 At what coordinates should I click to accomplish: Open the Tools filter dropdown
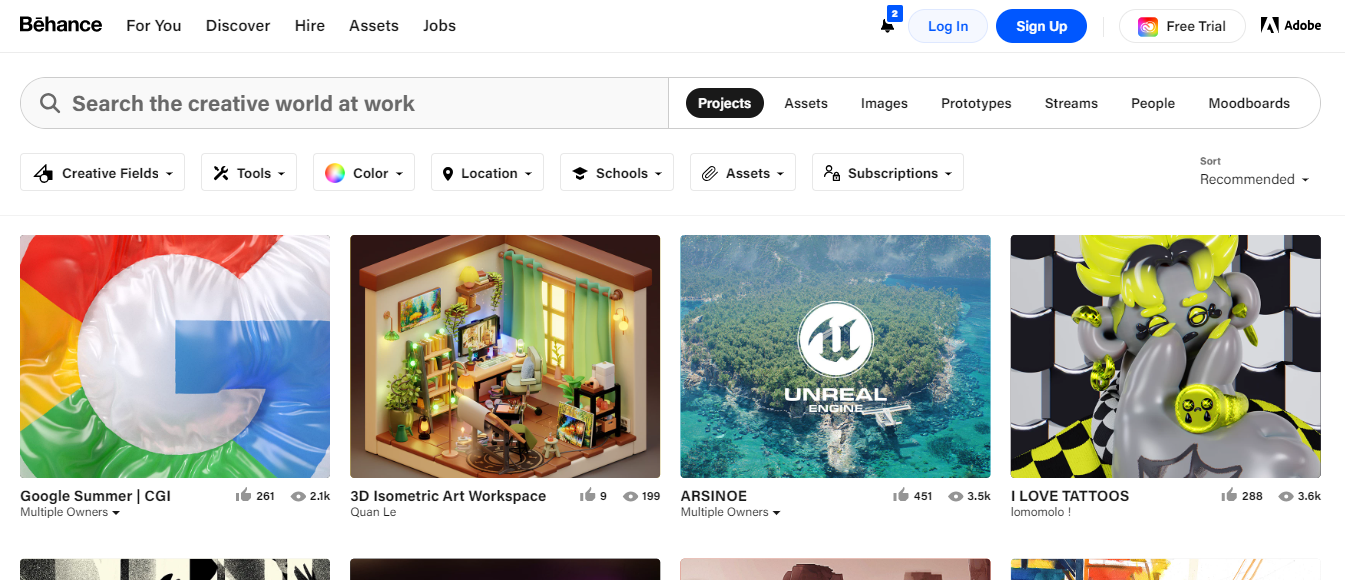coord(249,173)
